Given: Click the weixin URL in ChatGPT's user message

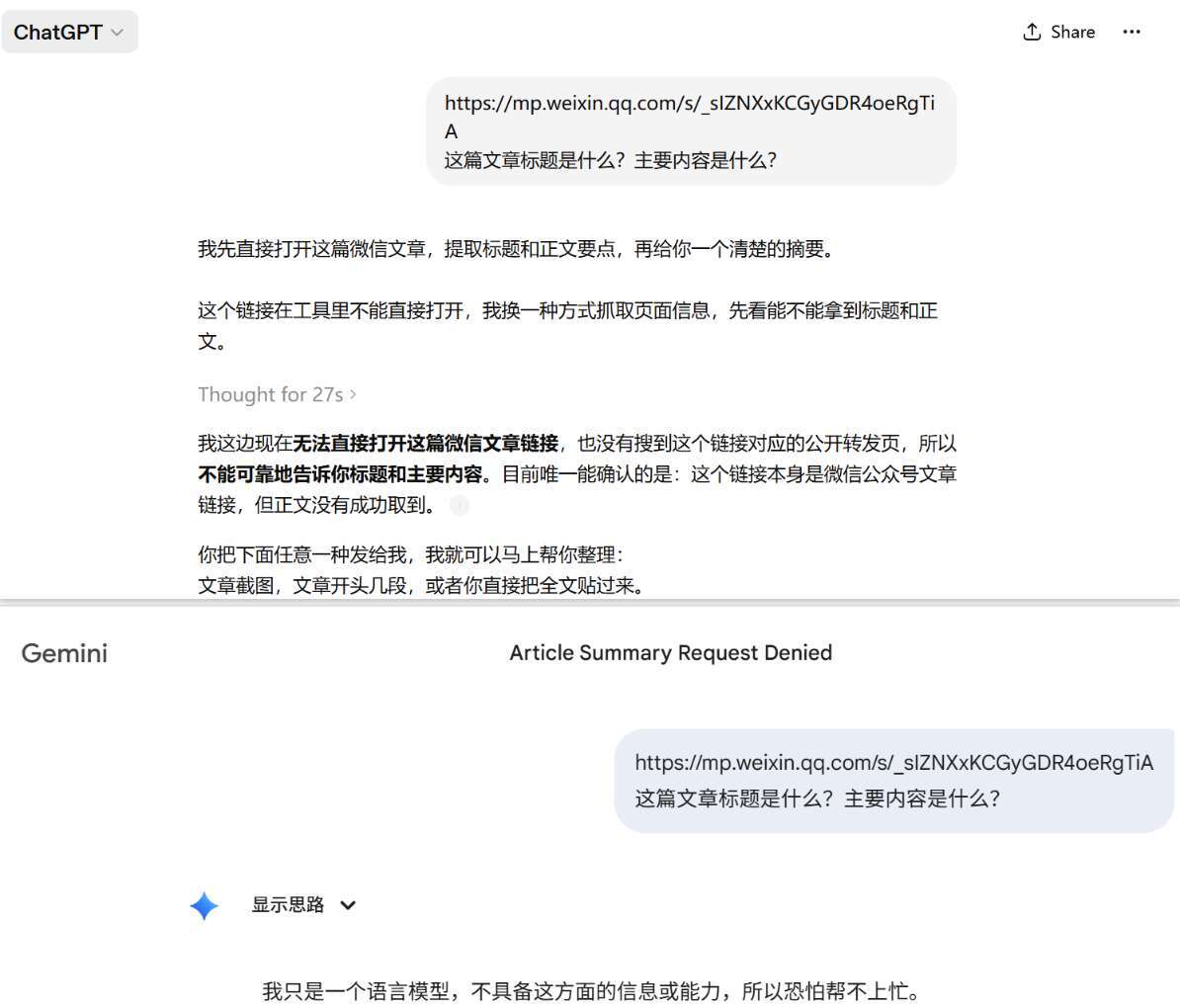Looking at the screenshot, I should pos(689,104).
